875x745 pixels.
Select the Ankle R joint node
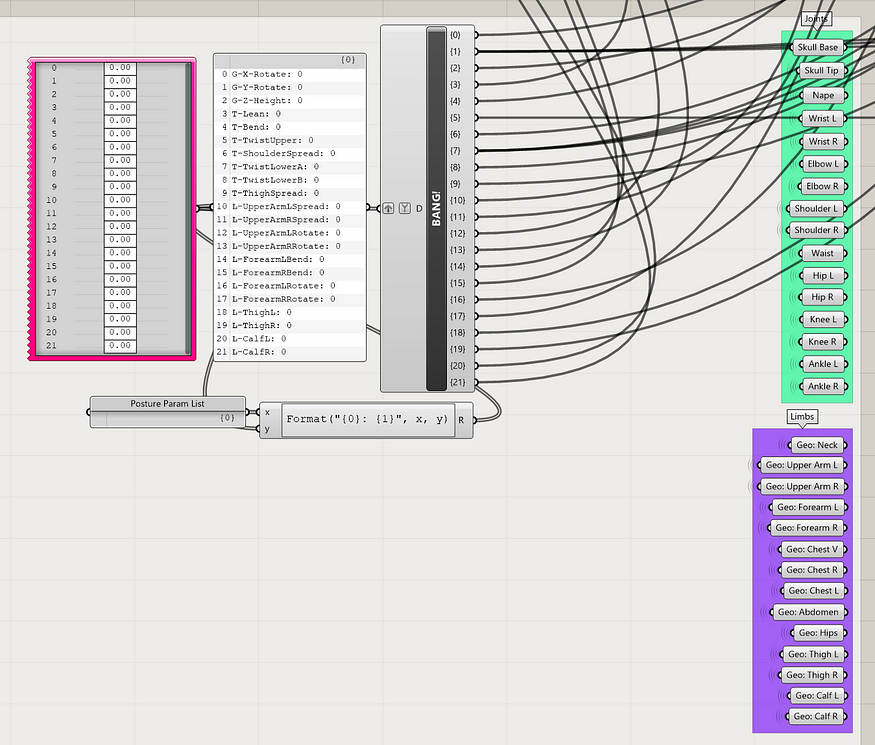coord(823,386)
